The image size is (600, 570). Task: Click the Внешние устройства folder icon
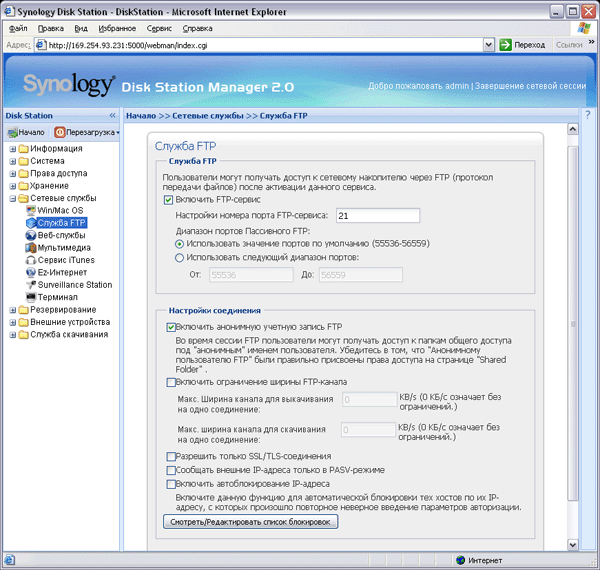[x=23, y=322]
